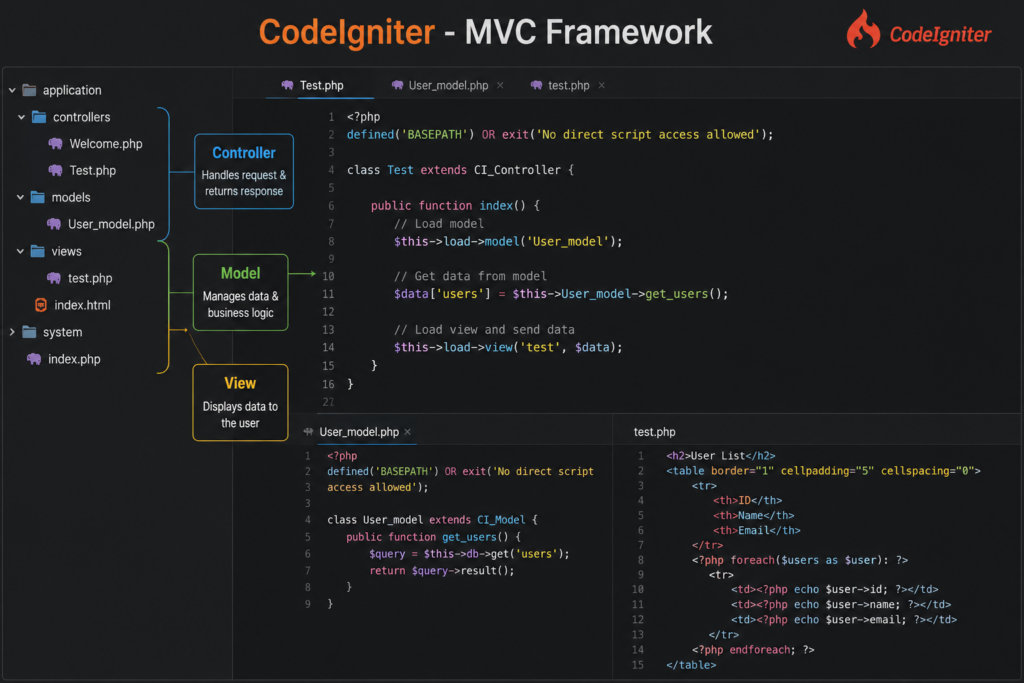The width and height of the screenshot is (1024, 683).
Task: Click the controllers folder icon
Action: (x=39, y=117)
